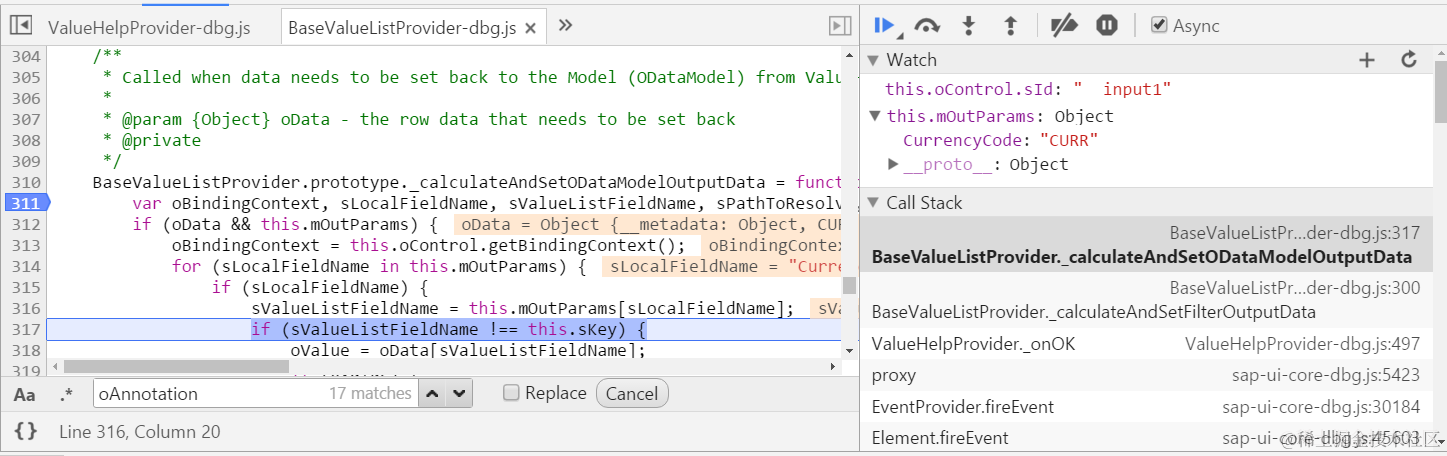Screen dimensions: 1447x456
Task: Open sap-ui-core-dbg.js:5423 source link
Action: click(x=1326, y=376)
